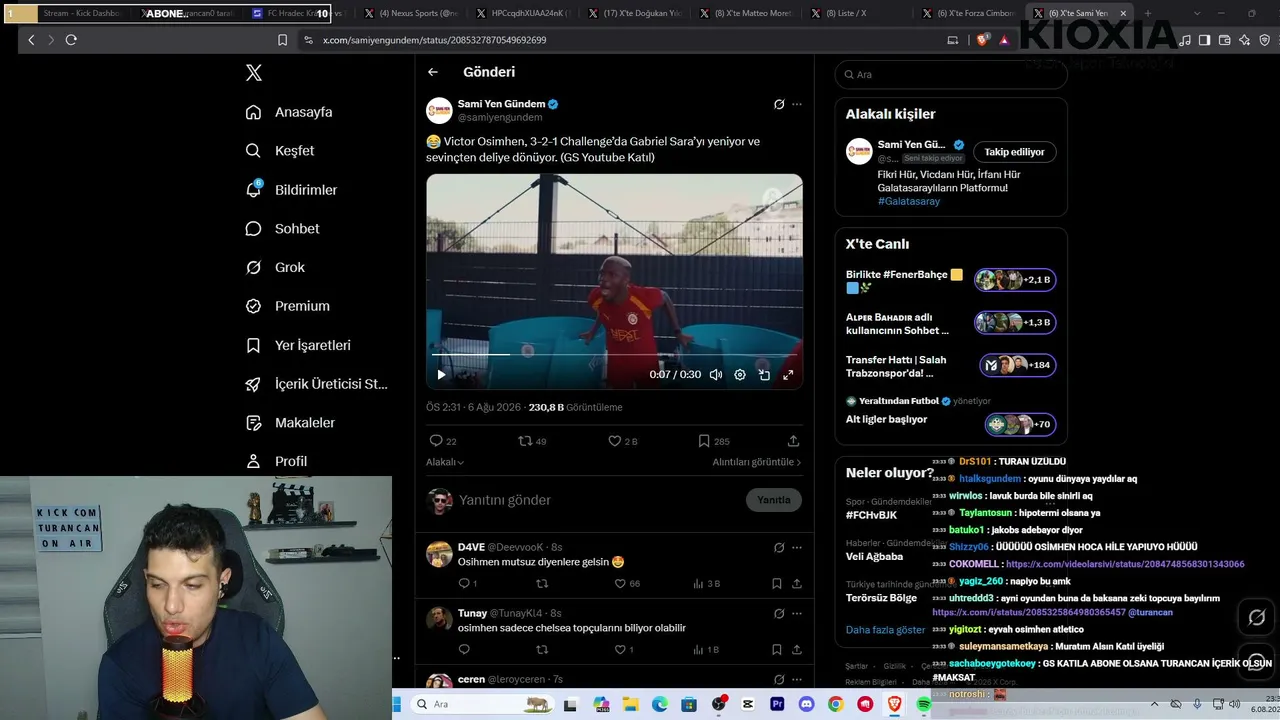The height and width of the screenshot is (720, 1280).
Task: Click the back arrow beside Gönderi
Action: [433, 72]
